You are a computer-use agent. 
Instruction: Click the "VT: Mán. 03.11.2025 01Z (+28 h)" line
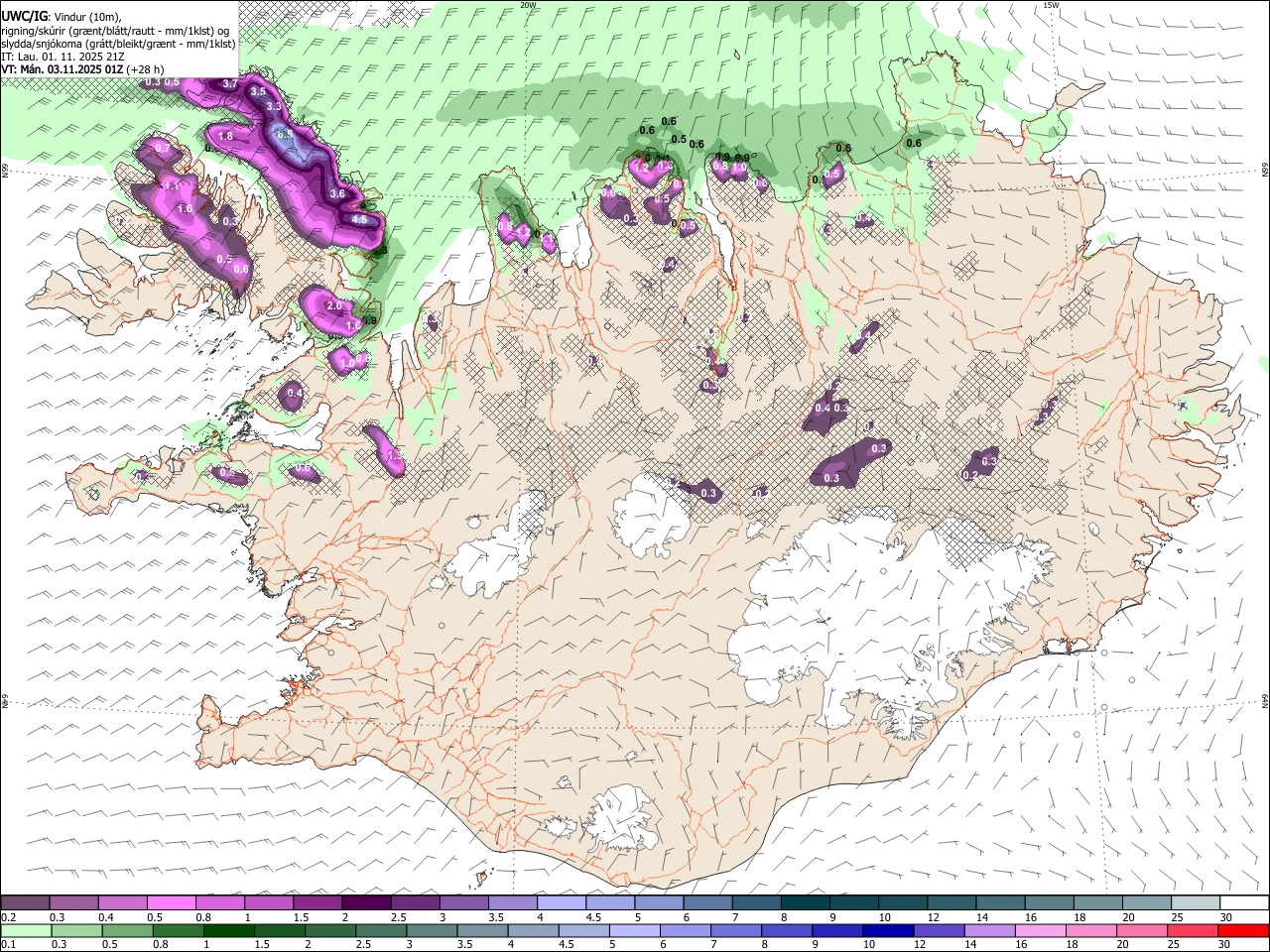coord(82,69)
